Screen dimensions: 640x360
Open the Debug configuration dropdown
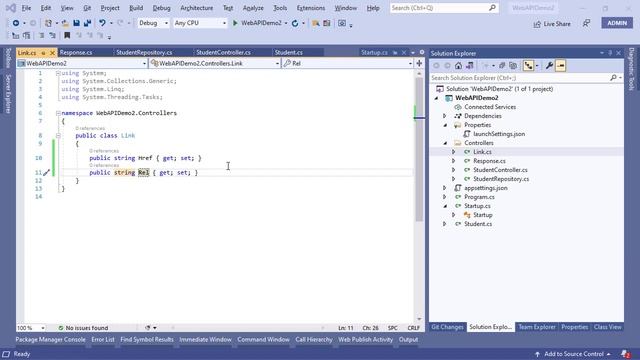click(153, 23)
